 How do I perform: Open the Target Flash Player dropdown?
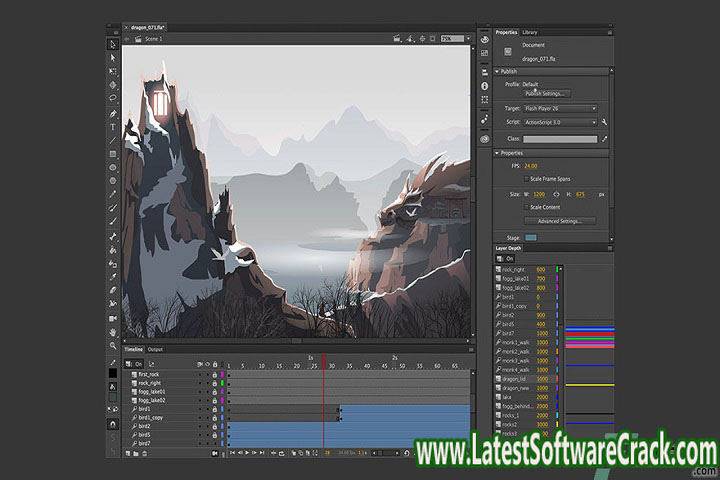click(x=561, y=108)
